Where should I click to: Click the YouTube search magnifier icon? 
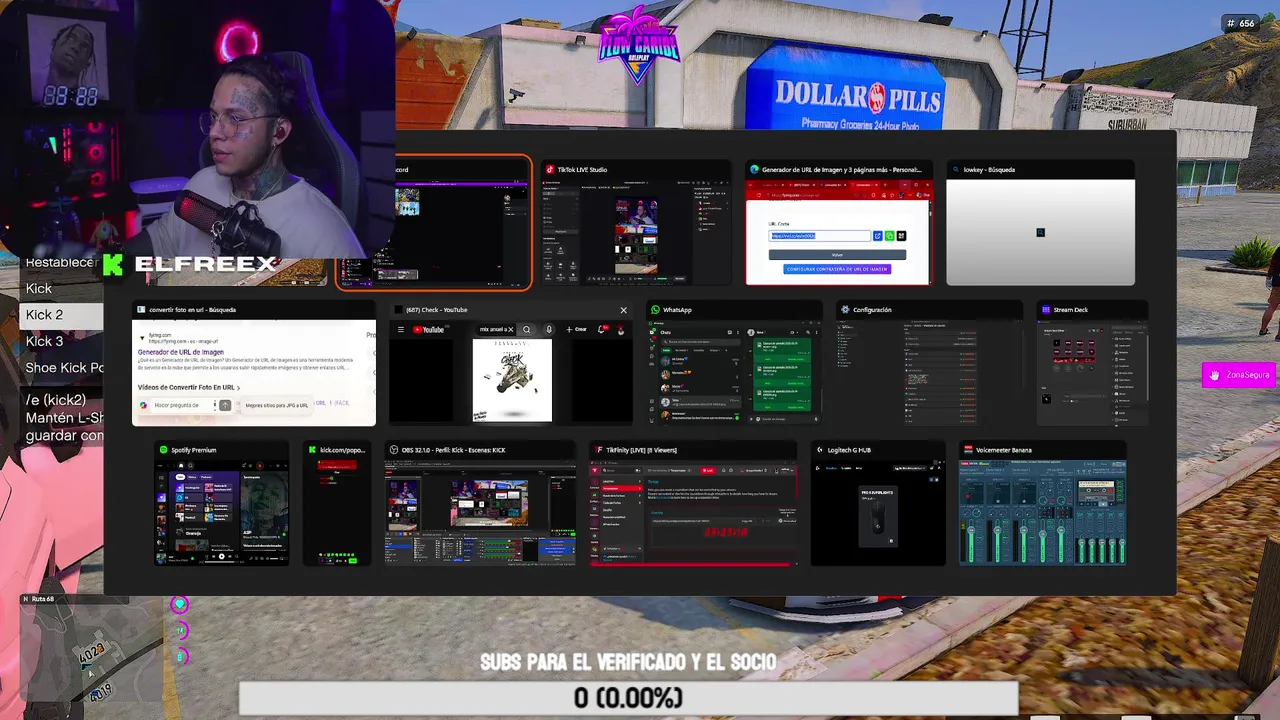527,329
